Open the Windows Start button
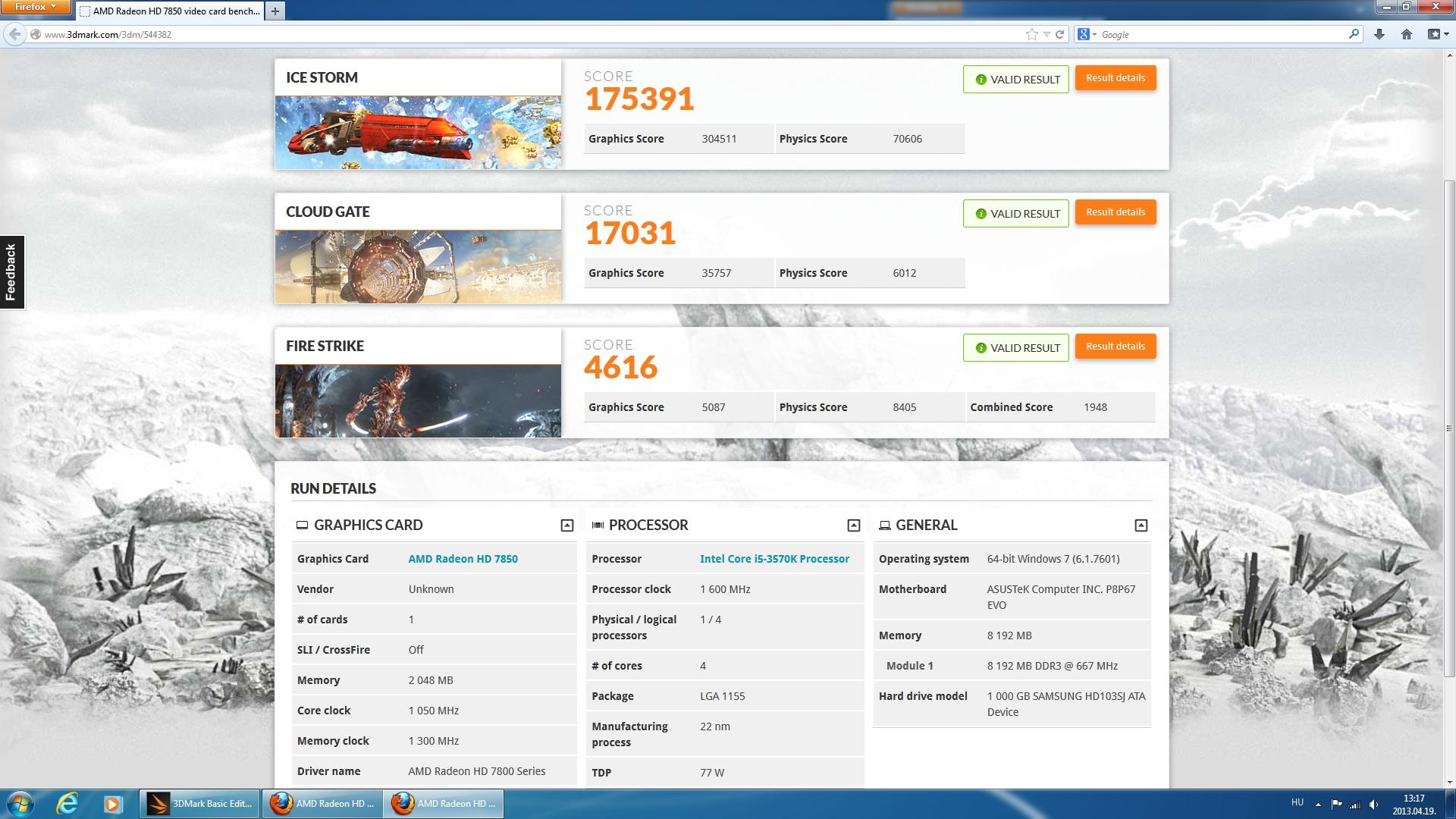This screenshot has width=1456, height=819. coord(20,804)
